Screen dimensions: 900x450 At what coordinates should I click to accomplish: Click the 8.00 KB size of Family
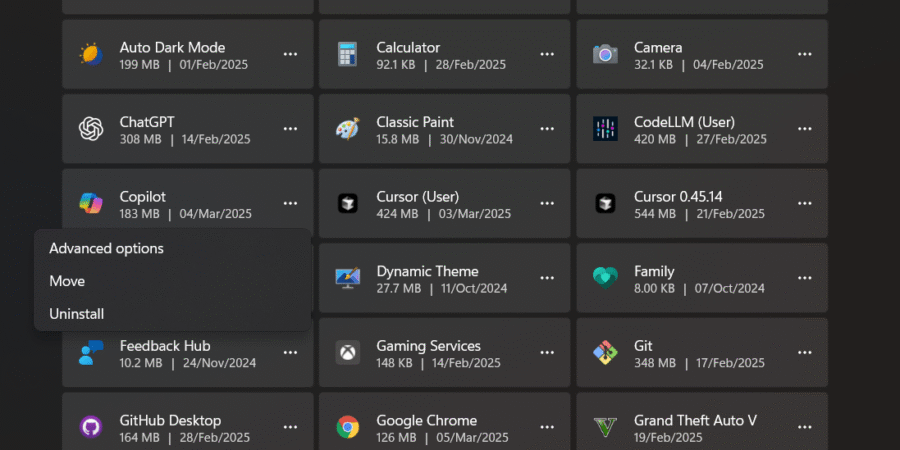[654, 289]
